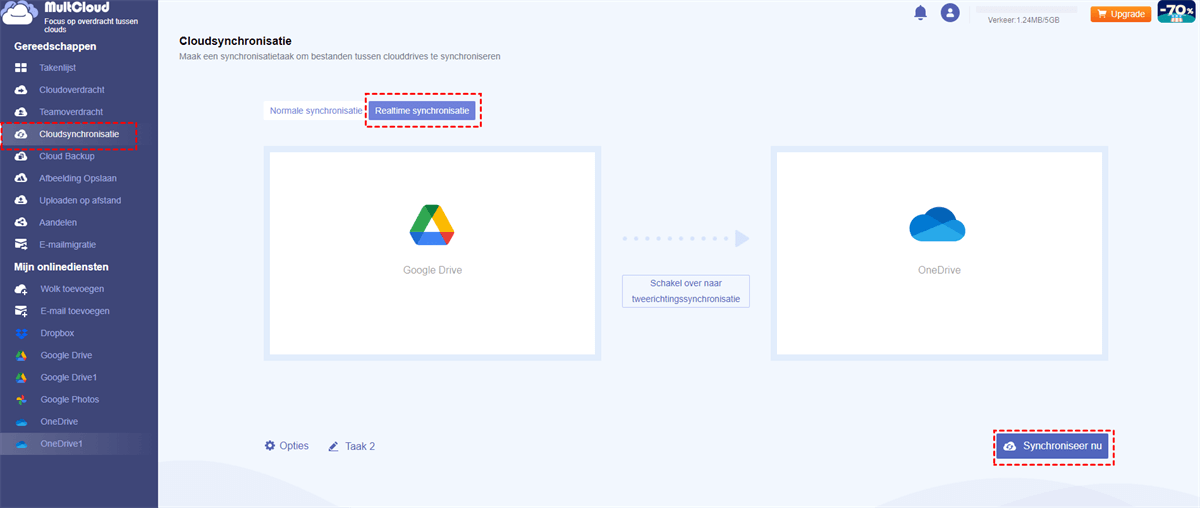The height and width of the screenshot is (508, 1200).
Task: Click the large Google Drive source logo
Action: [432, 225]
